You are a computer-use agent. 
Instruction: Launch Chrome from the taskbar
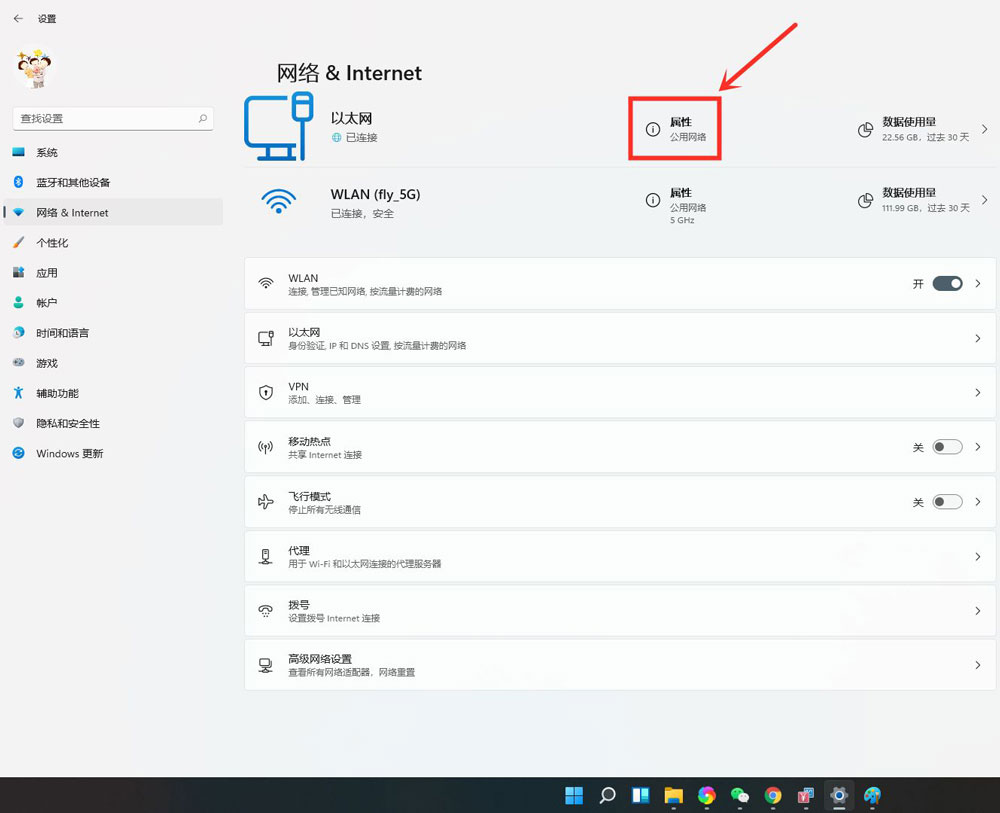click(773, 795)
